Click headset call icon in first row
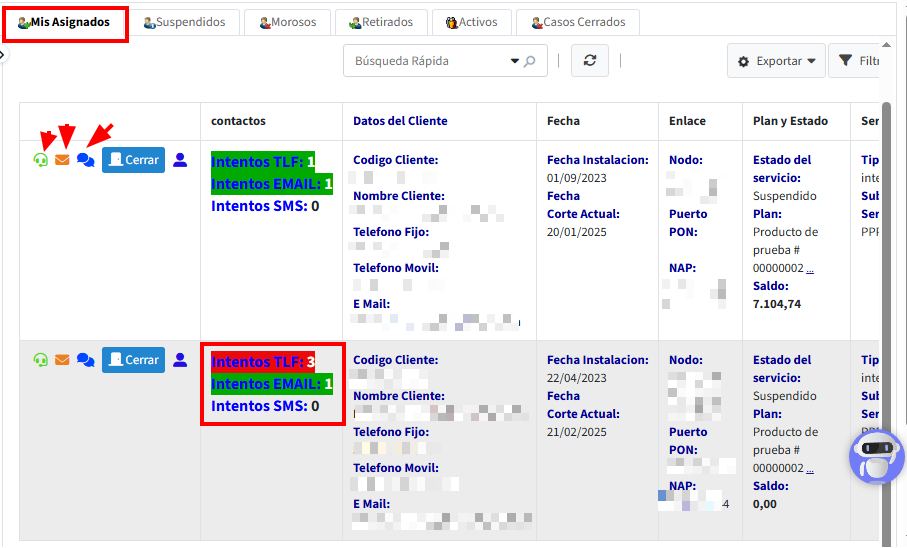 (x=41, y=160)
